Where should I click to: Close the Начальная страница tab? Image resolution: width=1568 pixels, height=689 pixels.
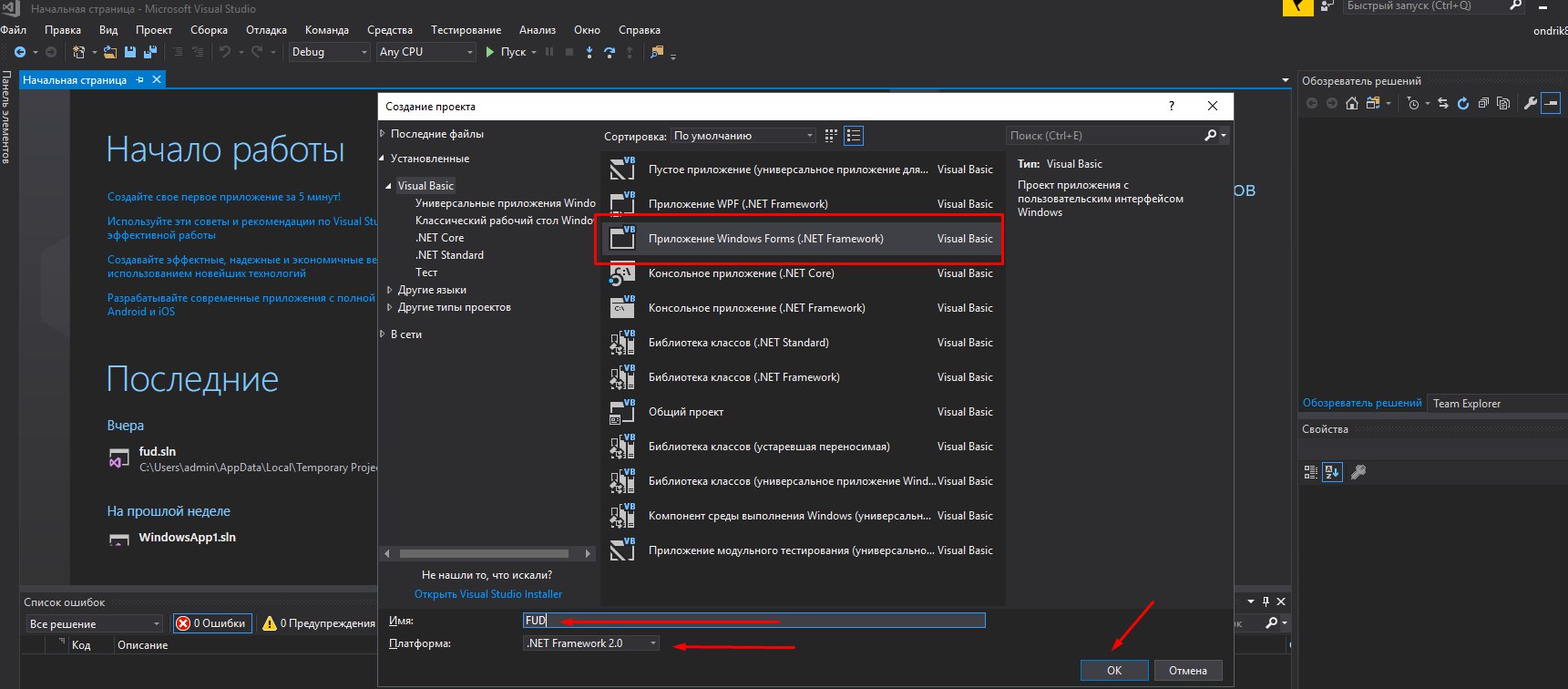[157, 80]
